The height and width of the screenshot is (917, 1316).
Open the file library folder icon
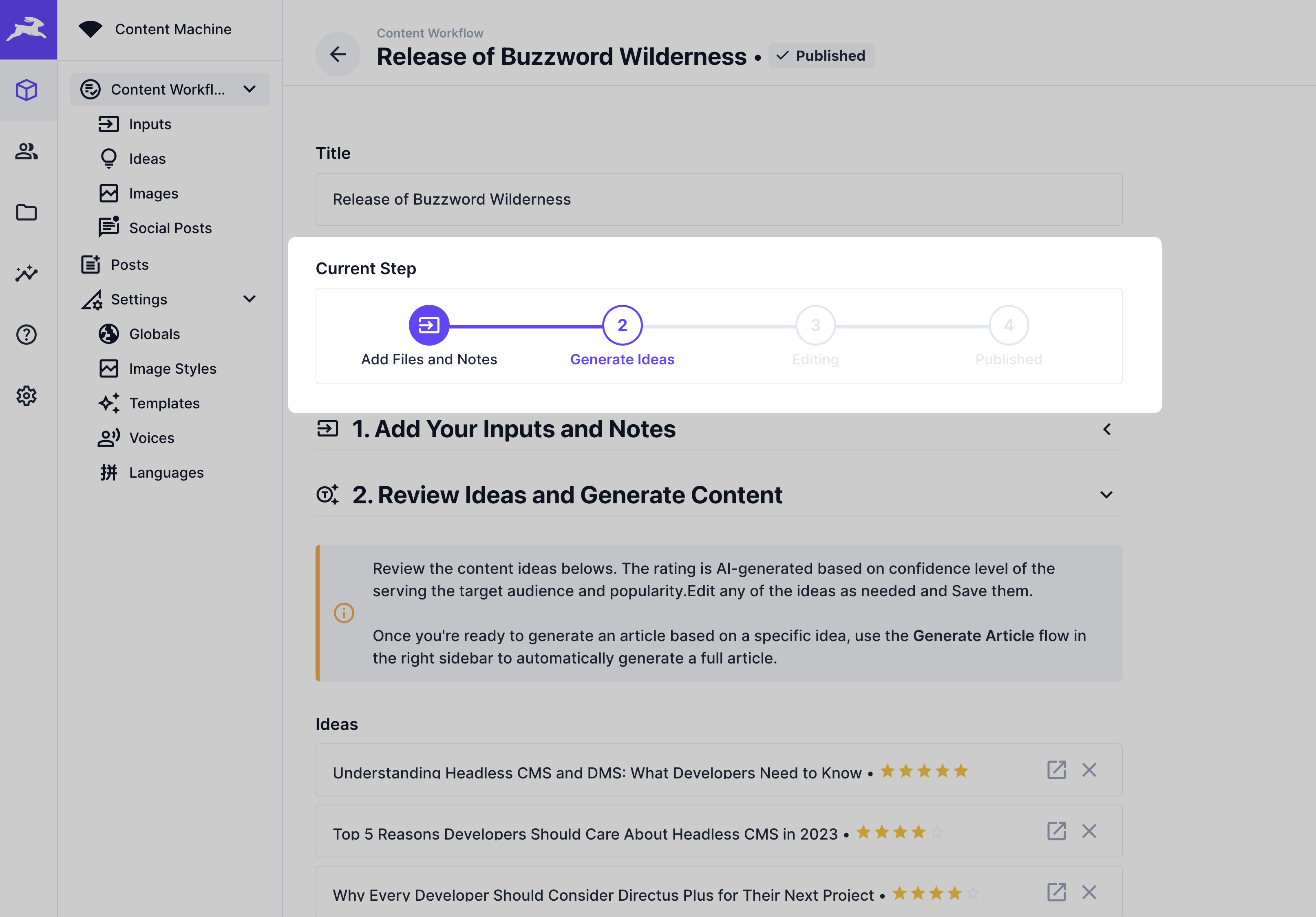pyautogui.click(x=26, y=213)
